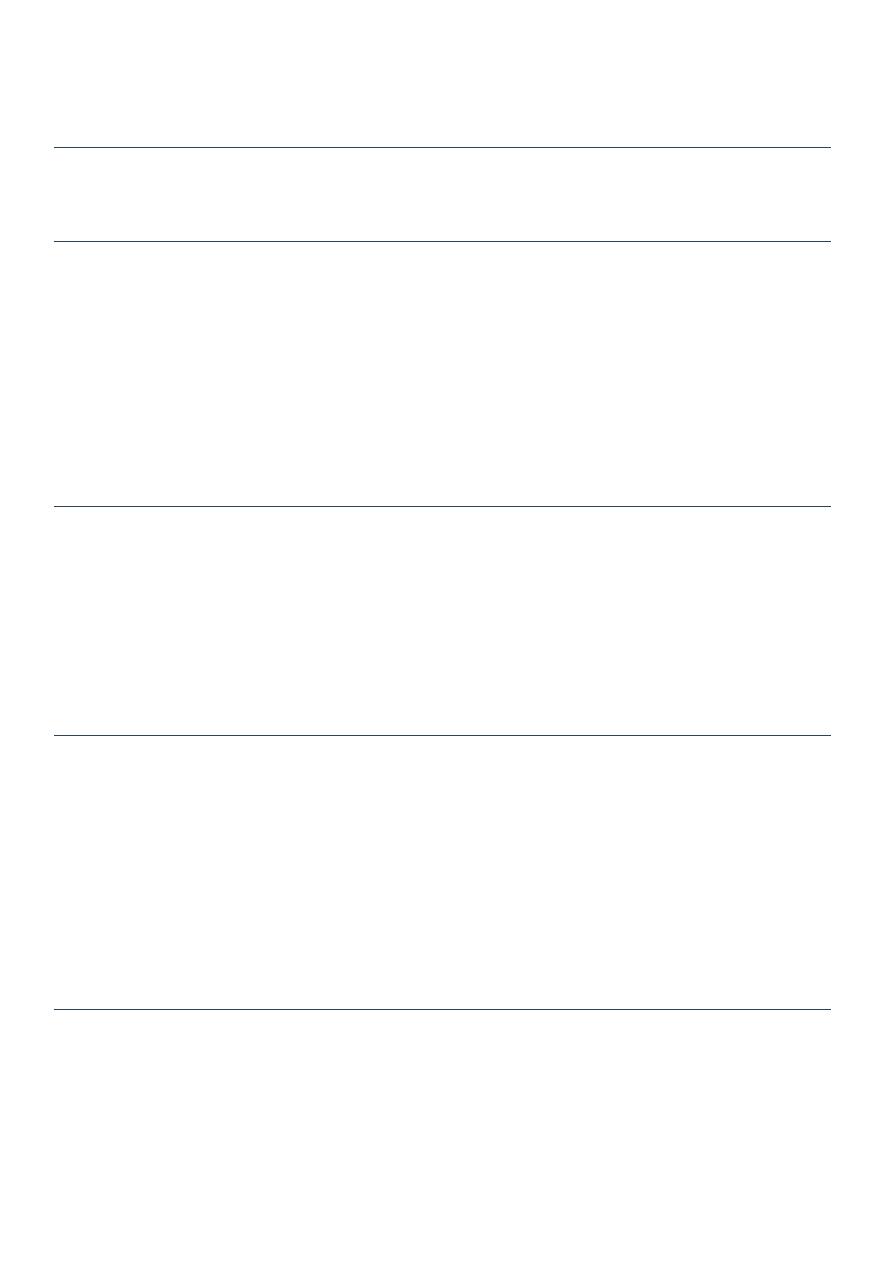Click the second horizontal divider line

[x=442, y=241]
